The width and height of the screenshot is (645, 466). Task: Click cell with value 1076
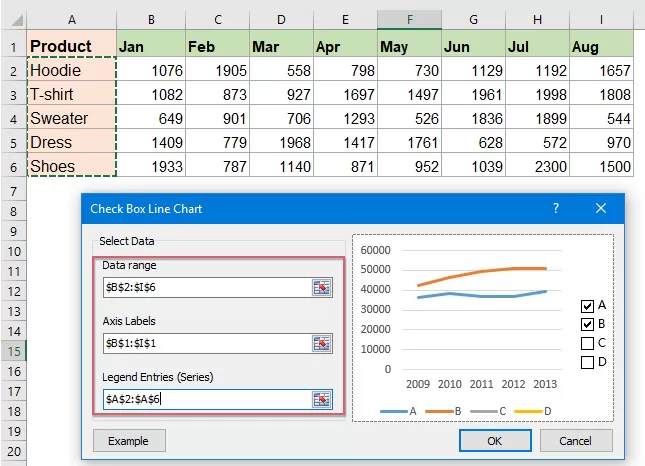151,69
